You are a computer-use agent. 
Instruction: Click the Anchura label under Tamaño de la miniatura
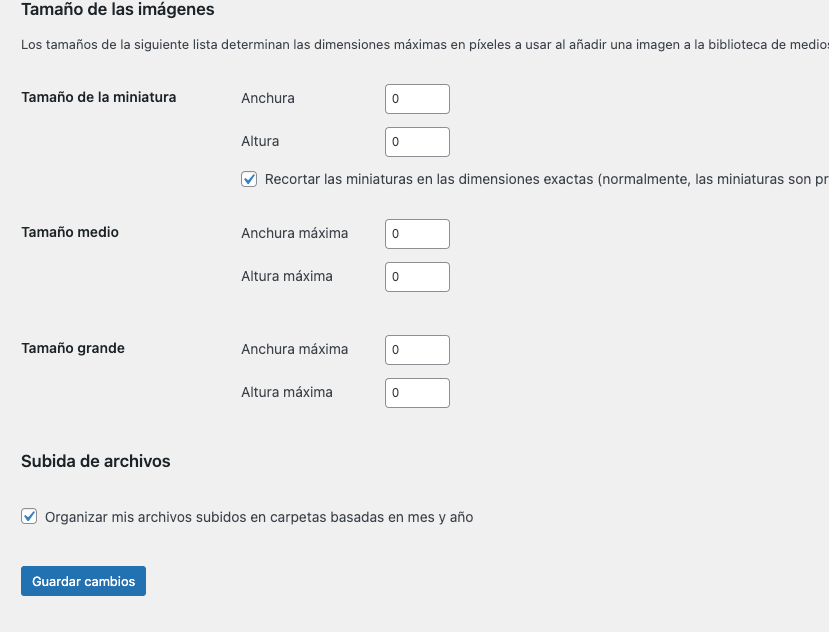coord(268,98)
